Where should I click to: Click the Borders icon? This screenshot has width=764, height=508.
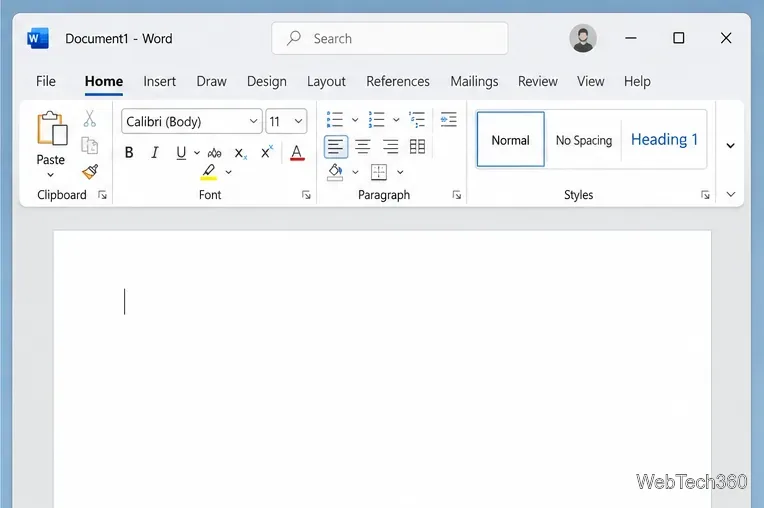(379, 172)
